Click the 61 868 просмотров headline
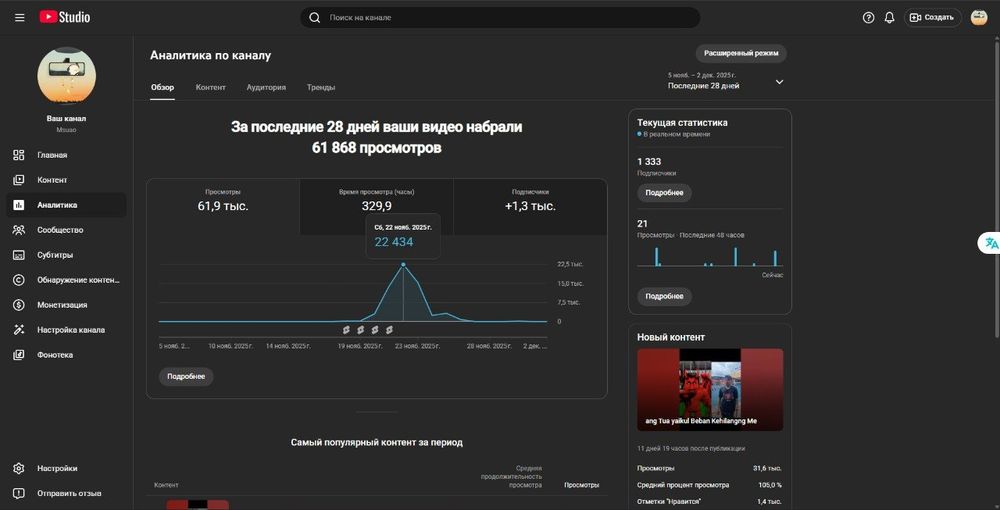 pyautogui.click(x=376, y=148)
